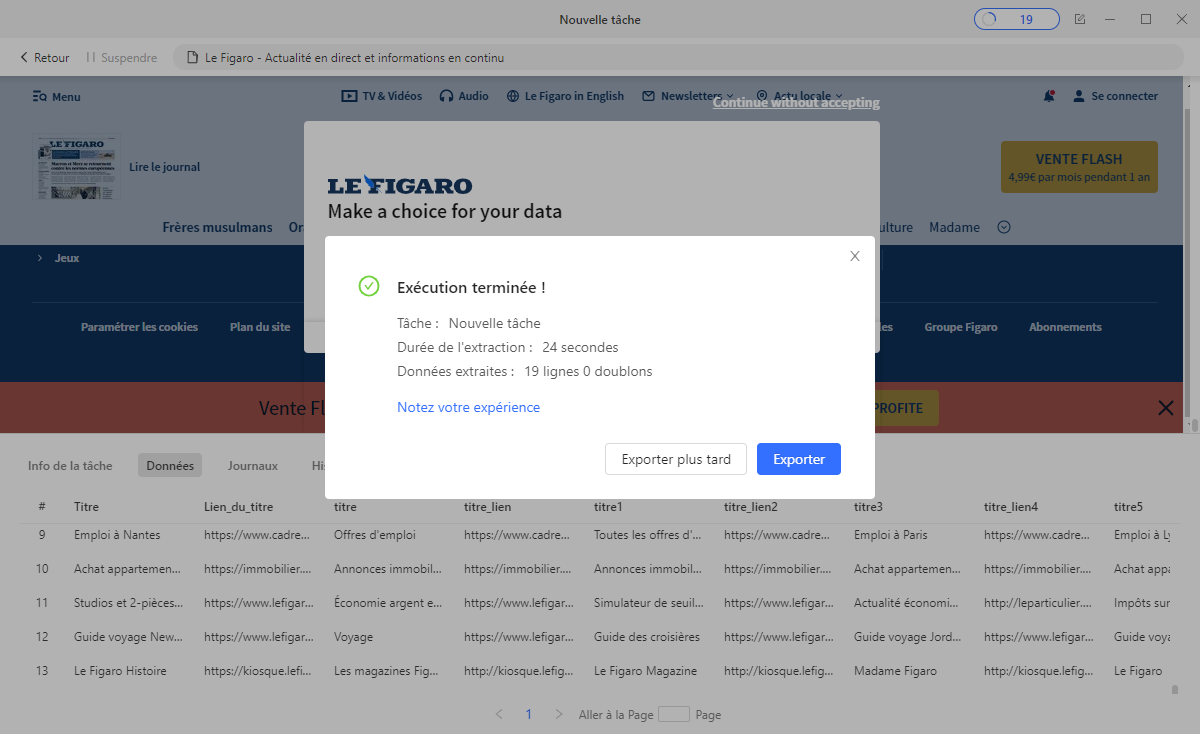Open the Audio headphones link

464,96
